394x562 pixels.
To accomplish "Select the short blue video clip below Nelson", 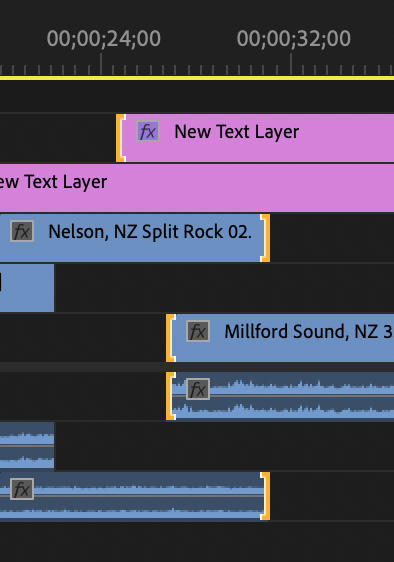I will tap(27, 288).
